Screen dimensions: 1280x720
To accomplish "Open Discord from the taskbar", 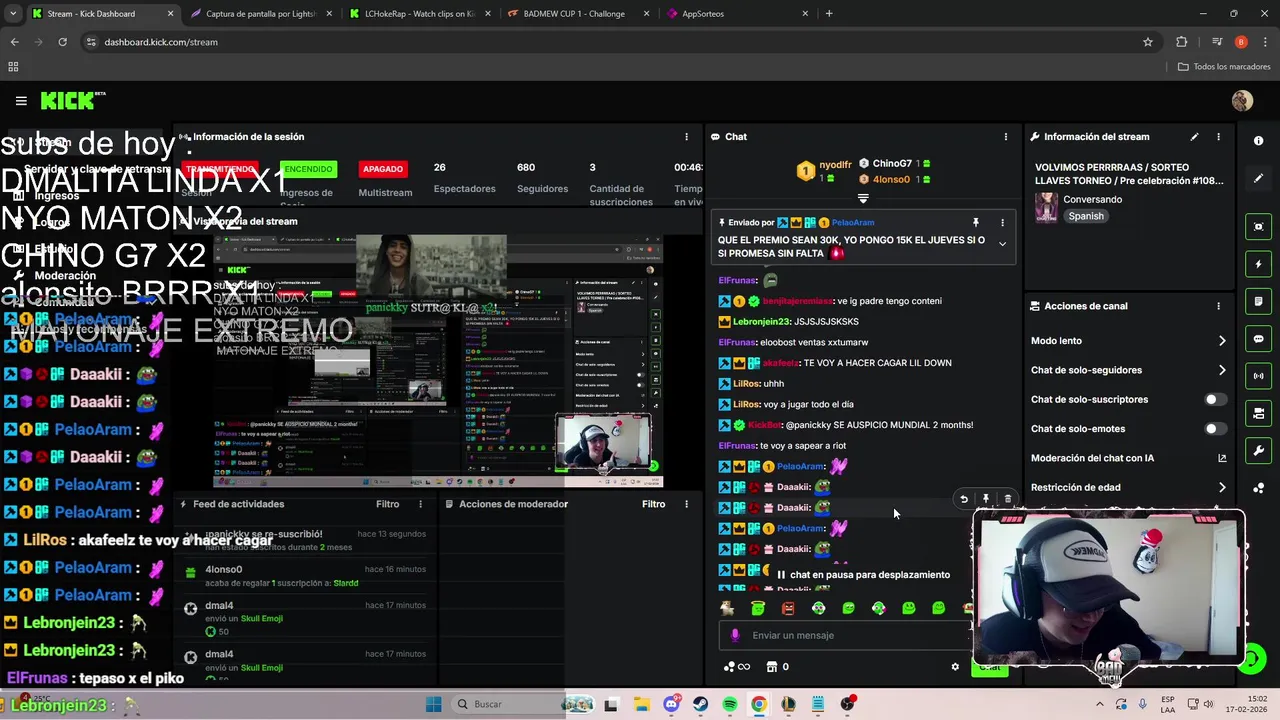I will (x=671, y=704).
